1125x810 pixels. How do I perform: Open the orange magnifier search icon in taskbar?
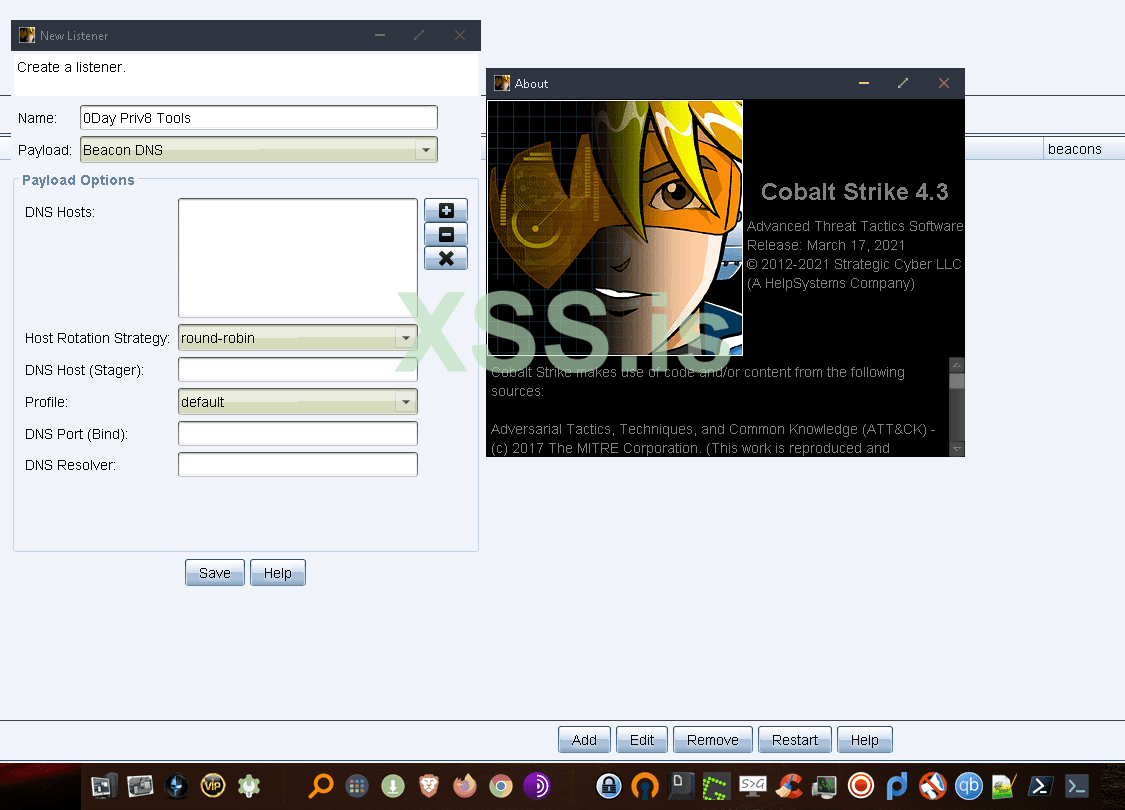(321, 786)
